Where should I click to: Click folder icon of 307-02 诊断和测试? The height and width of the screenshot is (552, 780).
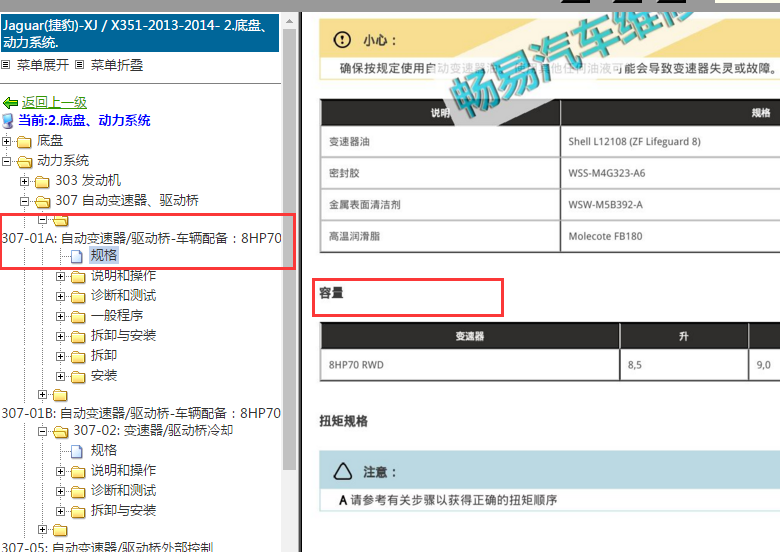[x=78, y=492]
